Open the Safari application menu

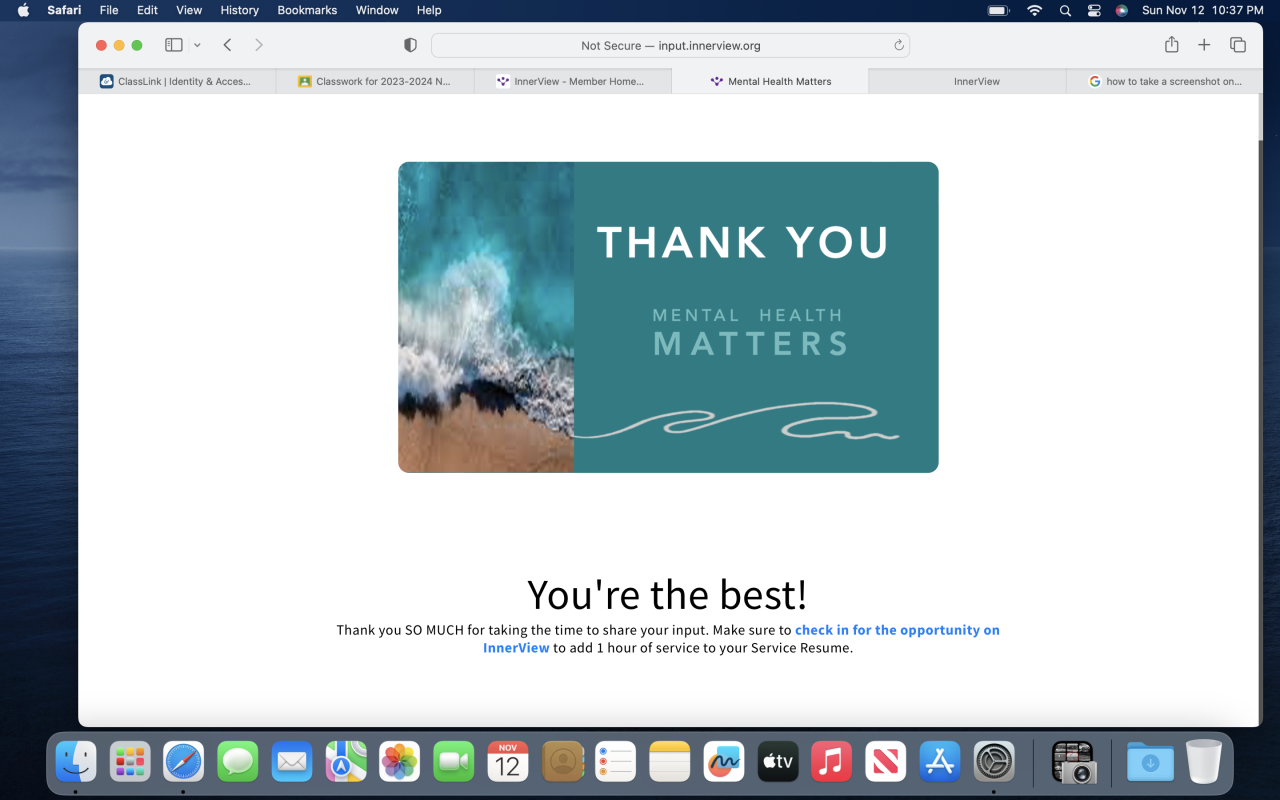64,10
